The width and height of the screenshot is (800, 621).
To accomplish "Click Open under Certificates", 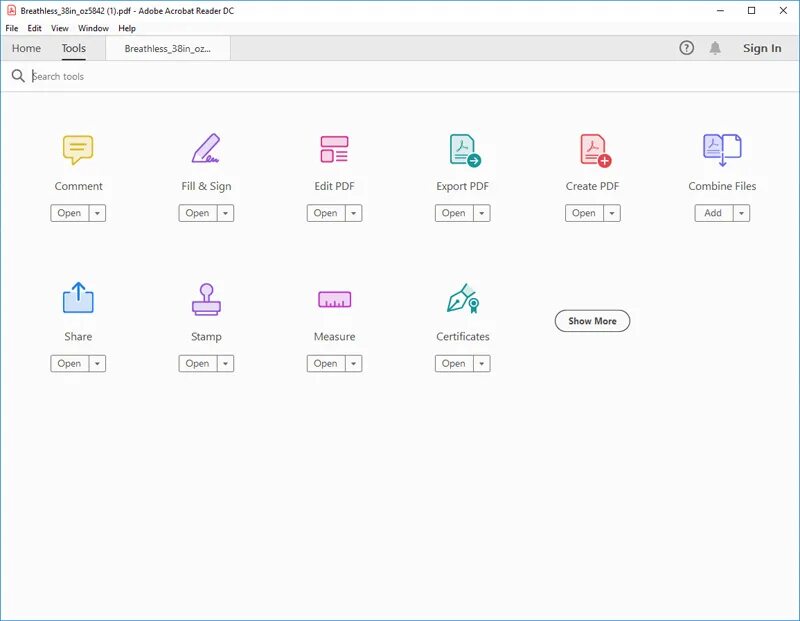I will 454,364.
